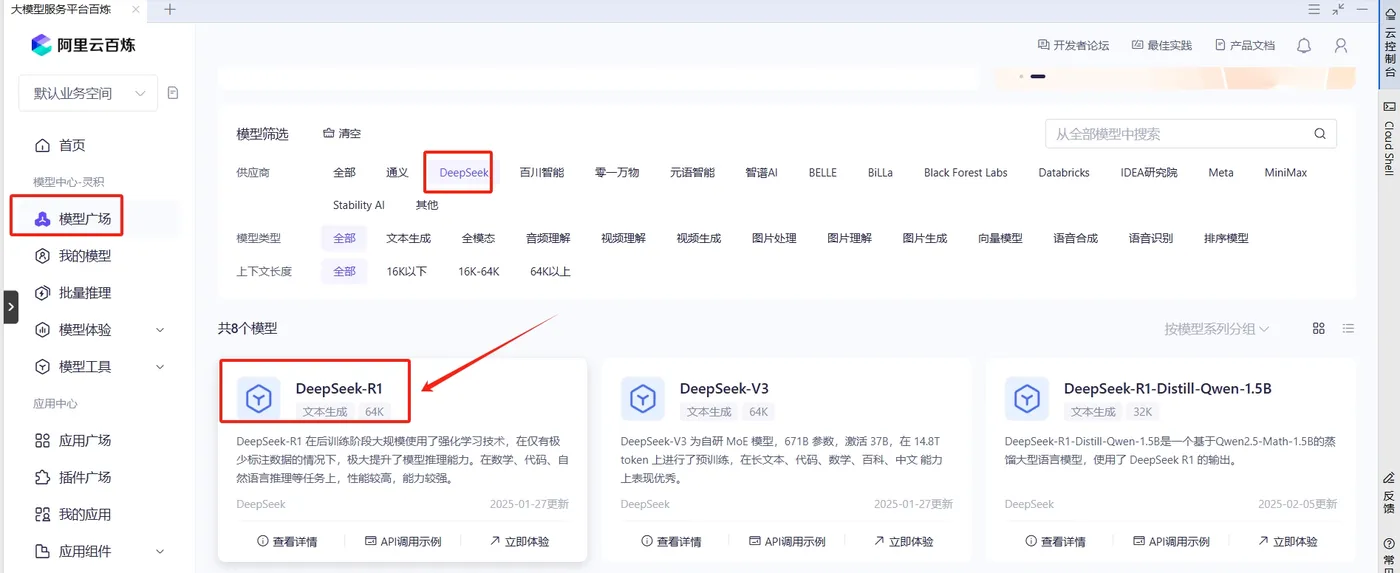Screen dimensions: 1400x573
Task: Open a new browser tab with plus icon
Action: [170, 9]
